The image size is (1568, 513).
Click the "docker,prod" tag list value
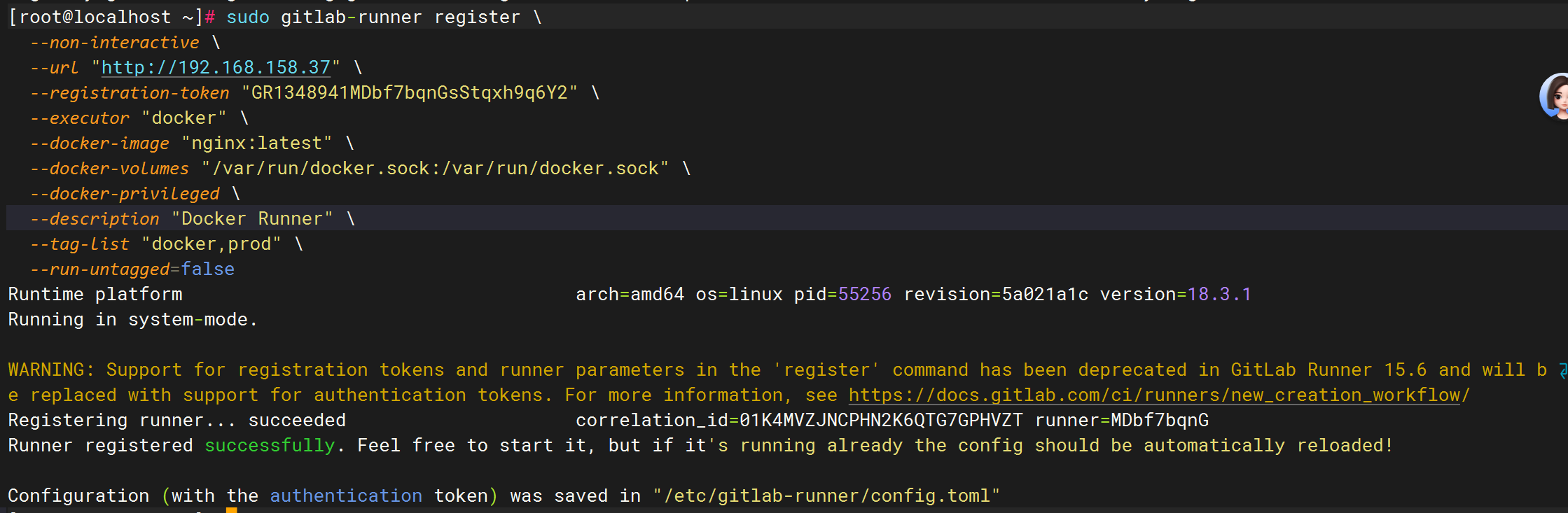point(211,244)
